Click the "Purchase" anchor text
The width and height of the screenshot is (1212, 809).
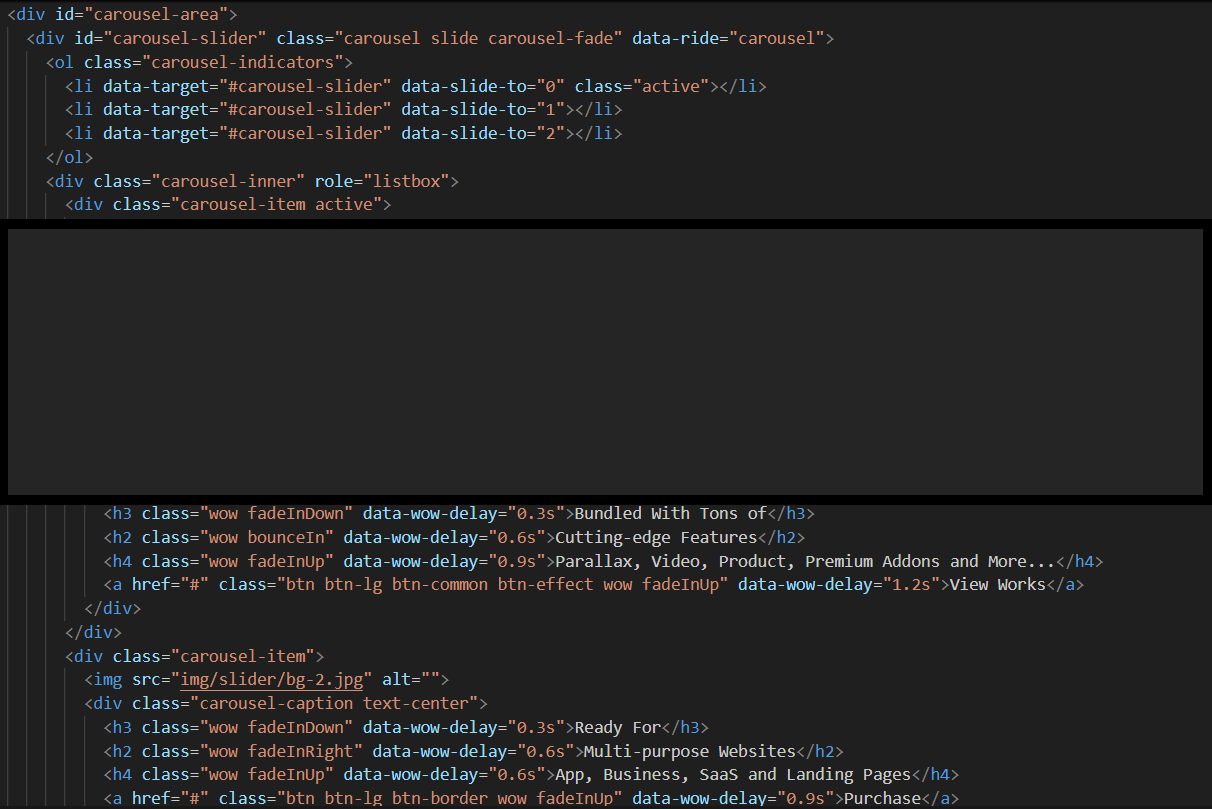[x=882, y=798]
